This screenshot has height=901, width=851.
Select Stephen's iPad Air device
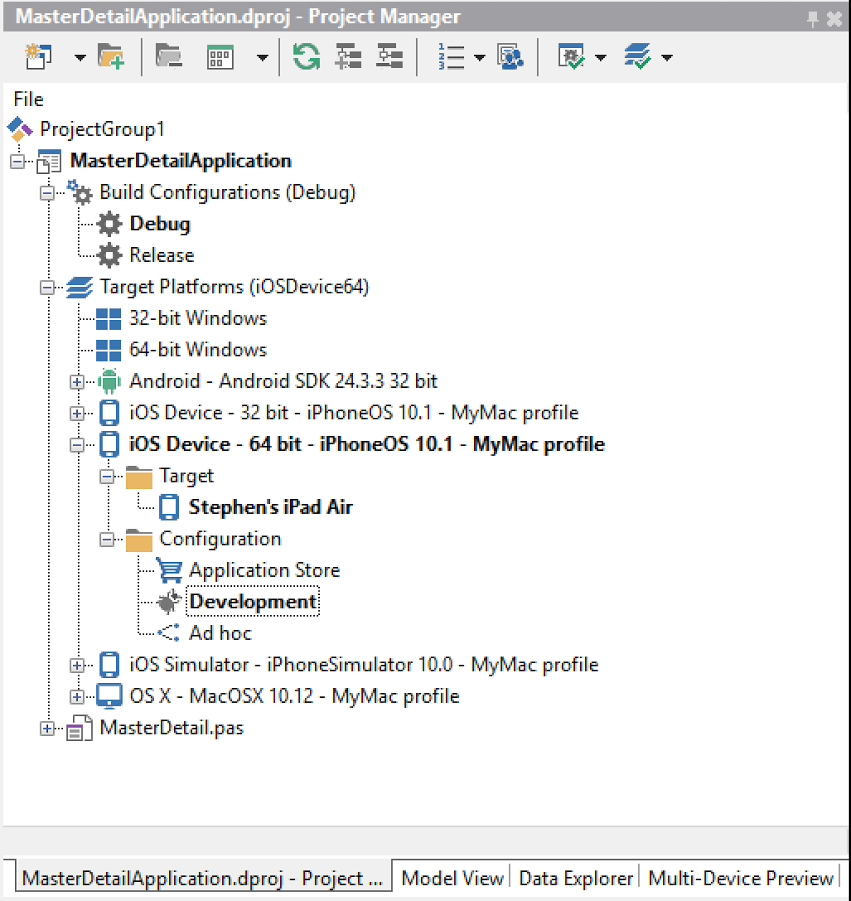pos(270,507)
